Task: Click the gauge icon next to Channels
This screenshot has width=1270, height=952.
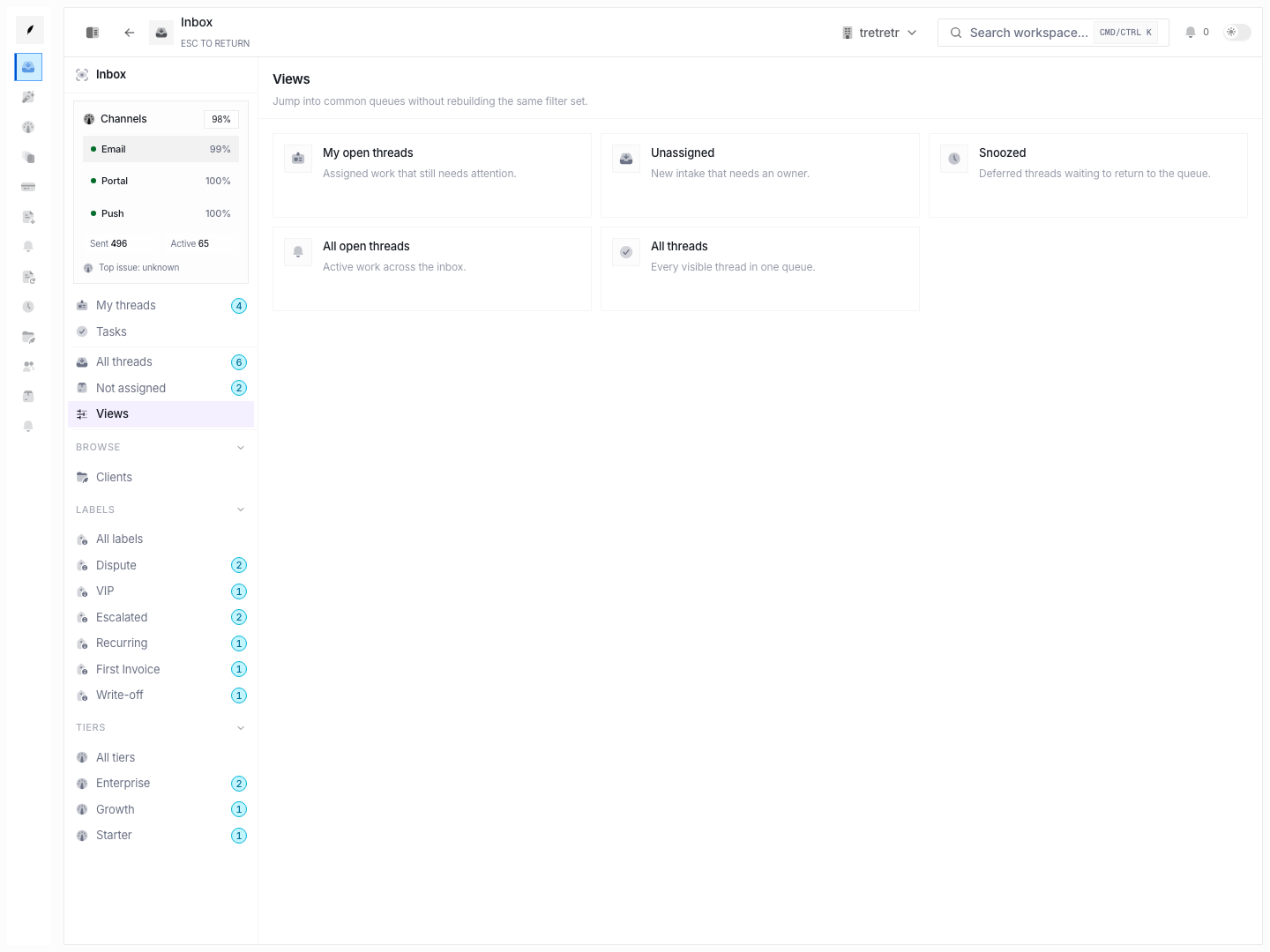Action: [89, 119]
